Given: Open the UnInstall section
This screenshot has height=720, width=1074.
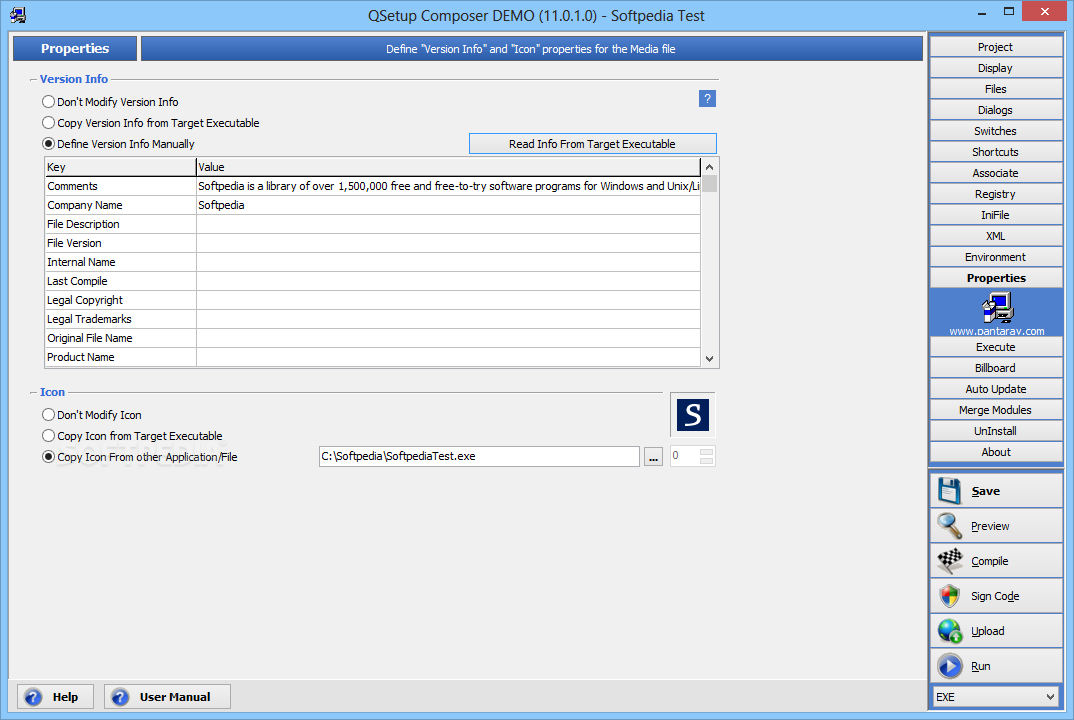Looking at the screenshot, I should coord(995,431).
